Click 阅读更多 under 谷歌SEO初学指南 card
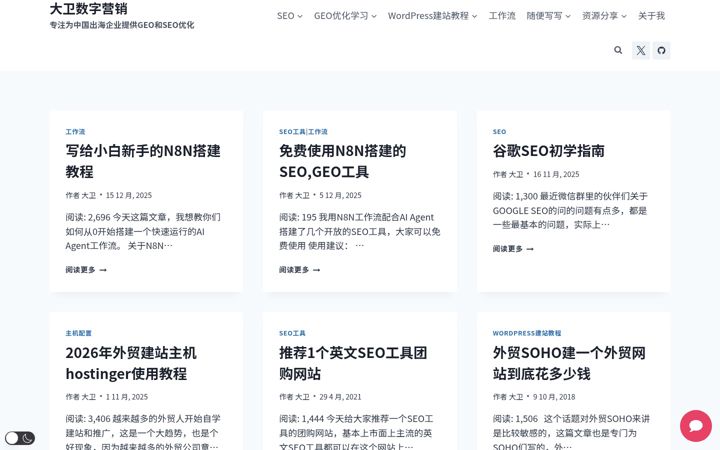This screenshot has height=450, width=720. tap(513, 248)
